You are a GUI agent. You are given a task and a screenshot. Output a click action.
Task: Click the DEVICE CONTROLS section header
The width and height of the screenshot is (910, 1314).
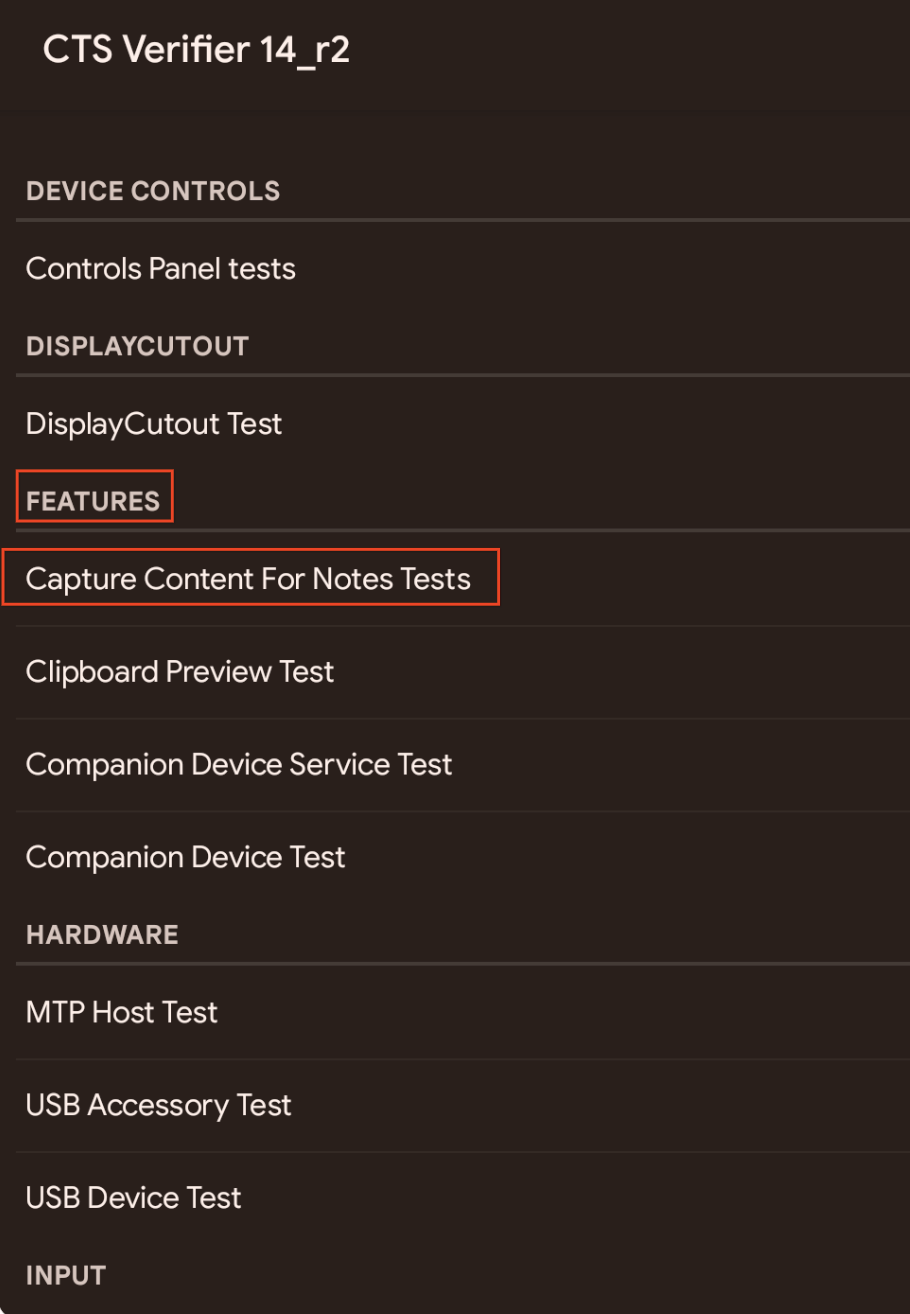pyautogui.click(x=153, y=191)
